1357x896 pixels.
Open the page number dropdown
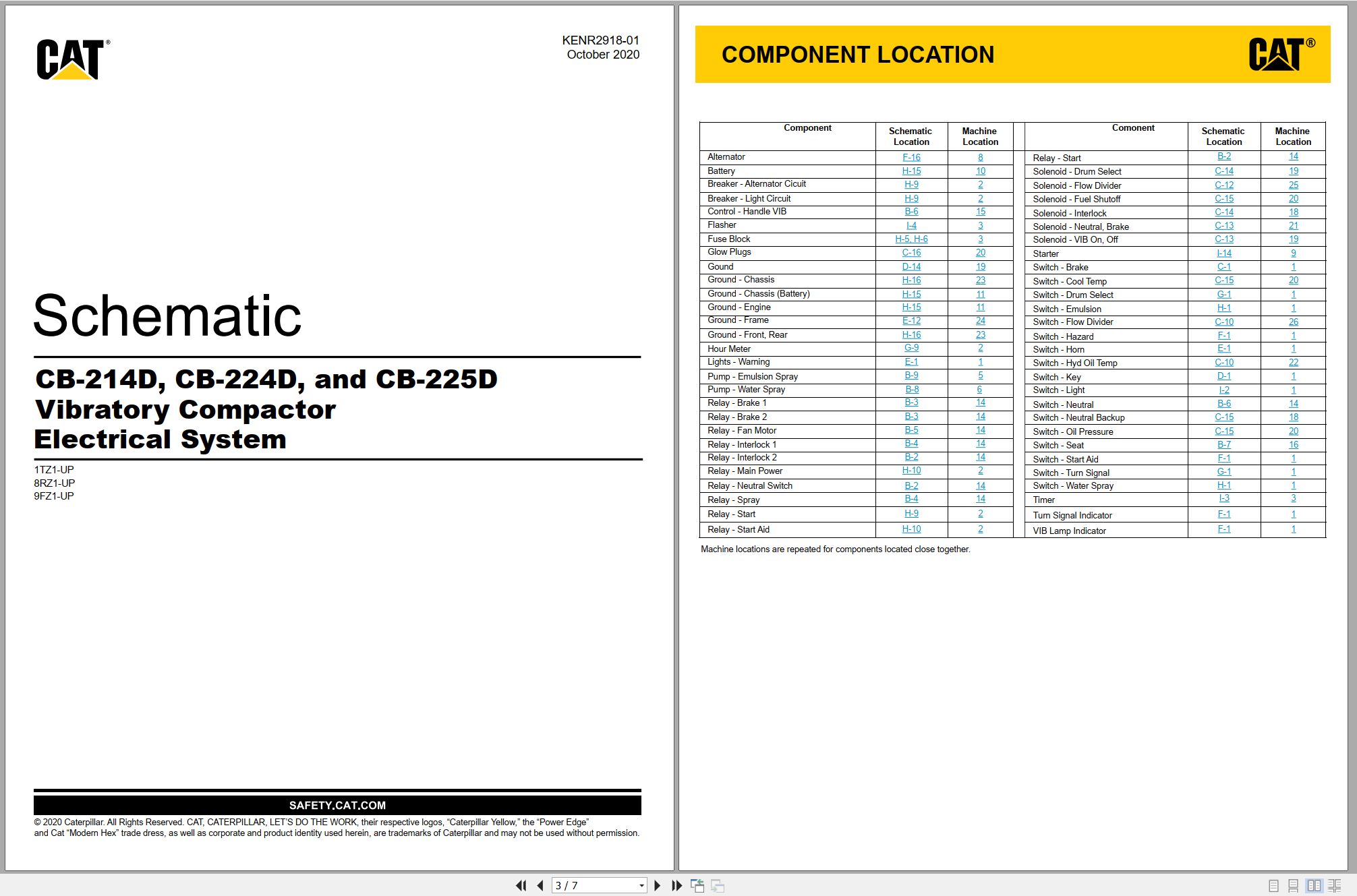click(x=641, y=886)
